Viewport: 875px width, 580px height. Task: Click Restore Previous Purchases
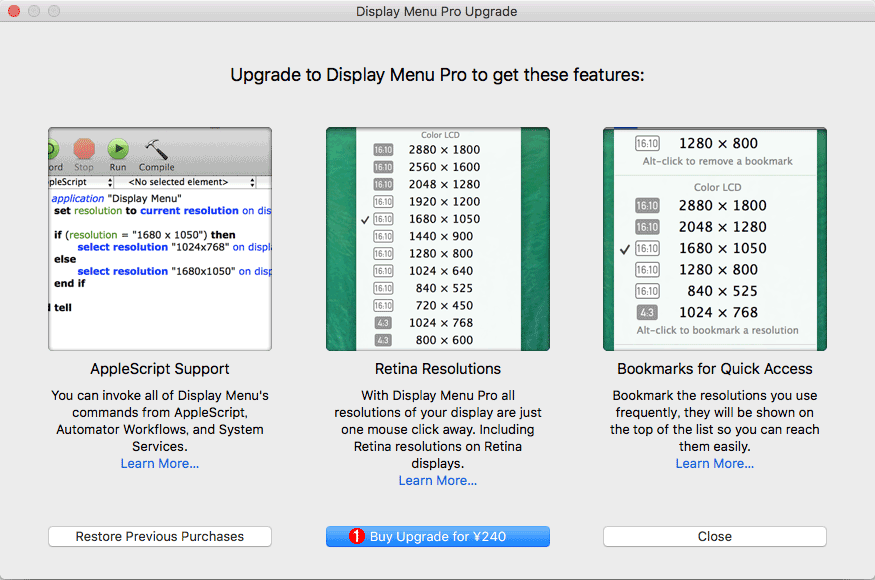[159, 536]
